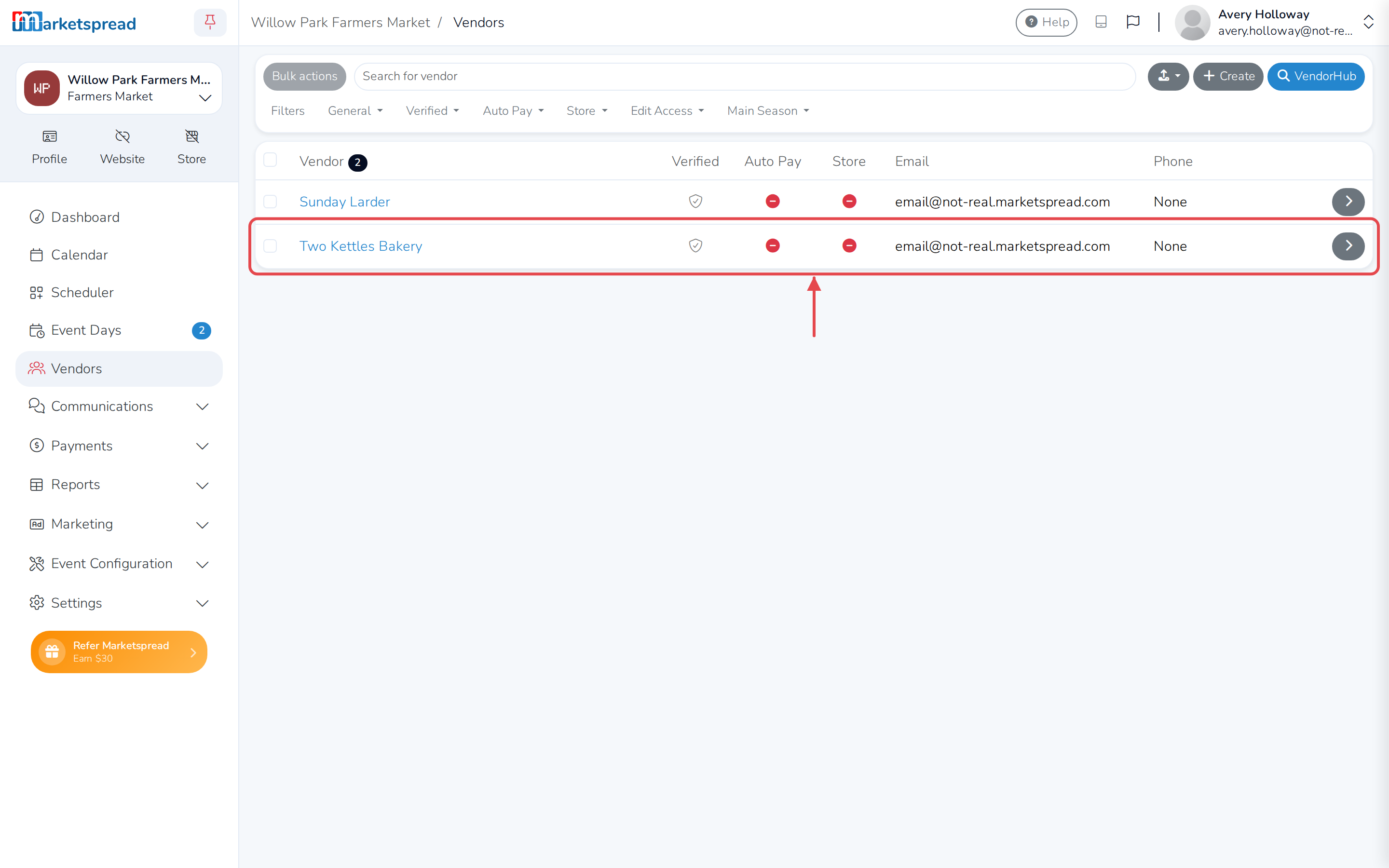The width and height of the screenshot is (1389, 868).
Task: Expand the account menu chevrons
Action: point(1368,22)
